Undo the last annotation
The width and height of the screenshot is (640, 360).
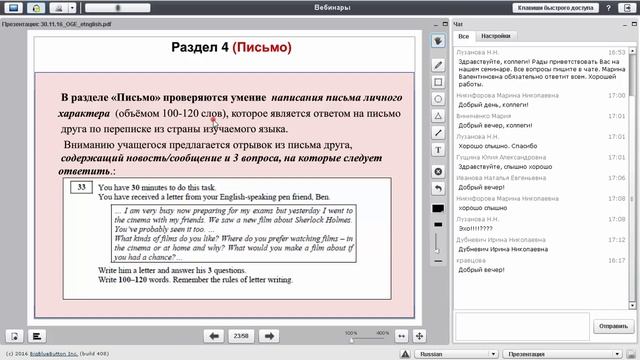[438, 189]
